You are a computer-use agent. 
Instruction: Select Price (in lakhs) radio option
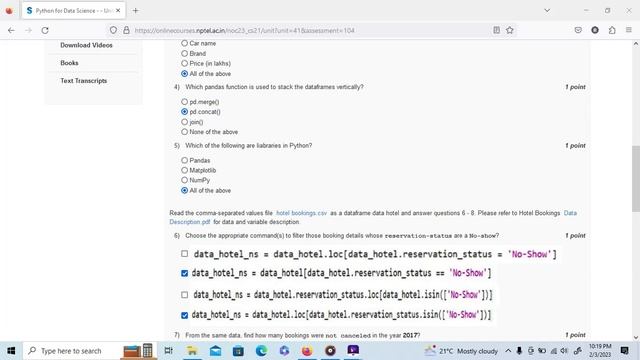184,63
